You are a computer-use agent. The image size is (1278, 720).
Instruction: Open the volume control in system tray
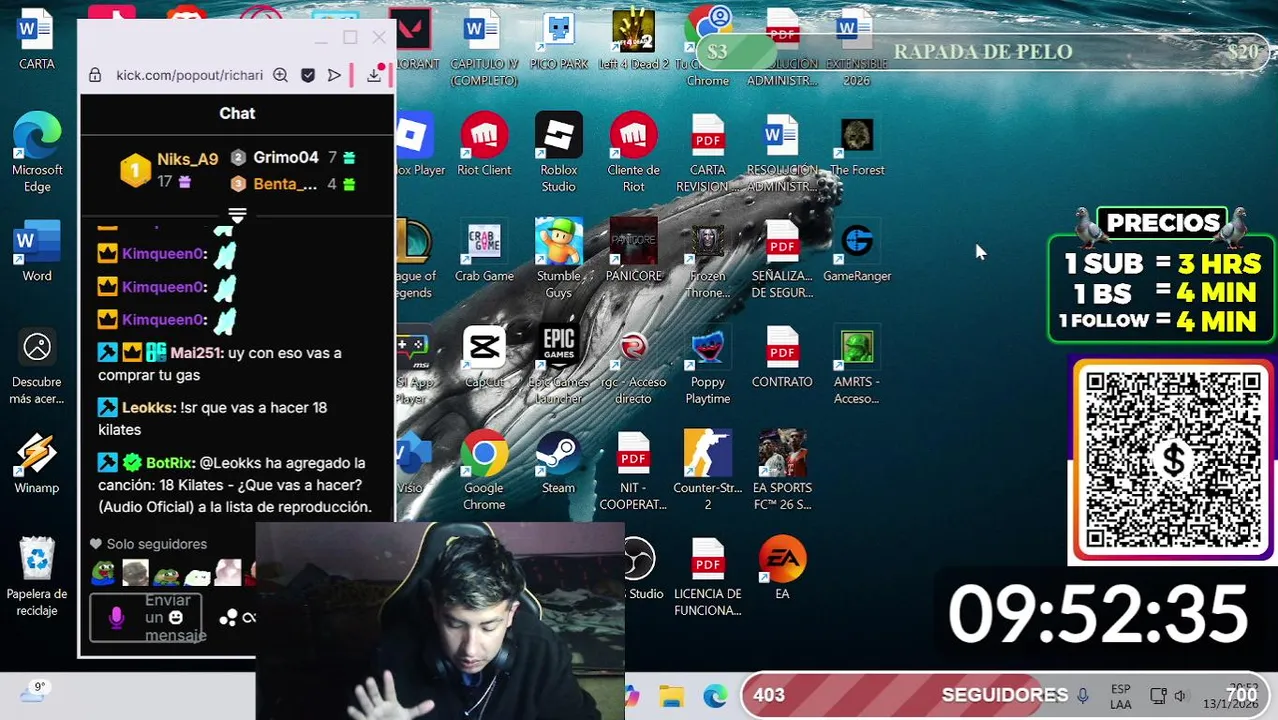(x=1181, y=696)
